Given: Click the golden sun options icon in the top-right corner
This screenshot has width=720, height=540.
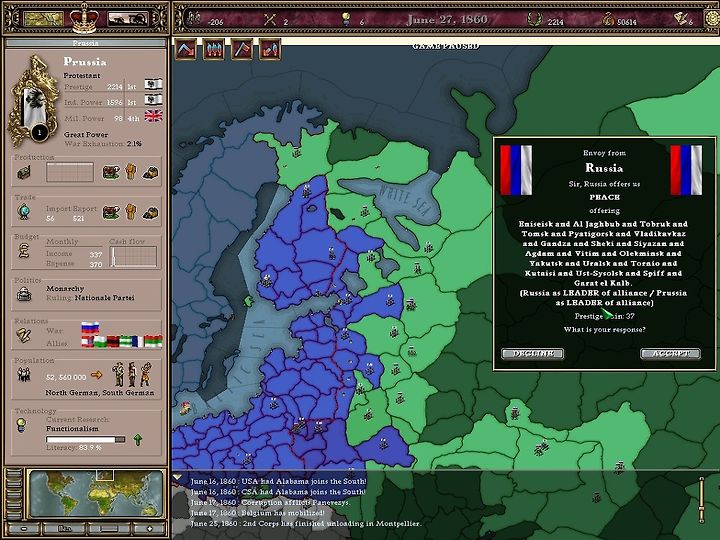Looking at the screenshot, I should [712, 19].
